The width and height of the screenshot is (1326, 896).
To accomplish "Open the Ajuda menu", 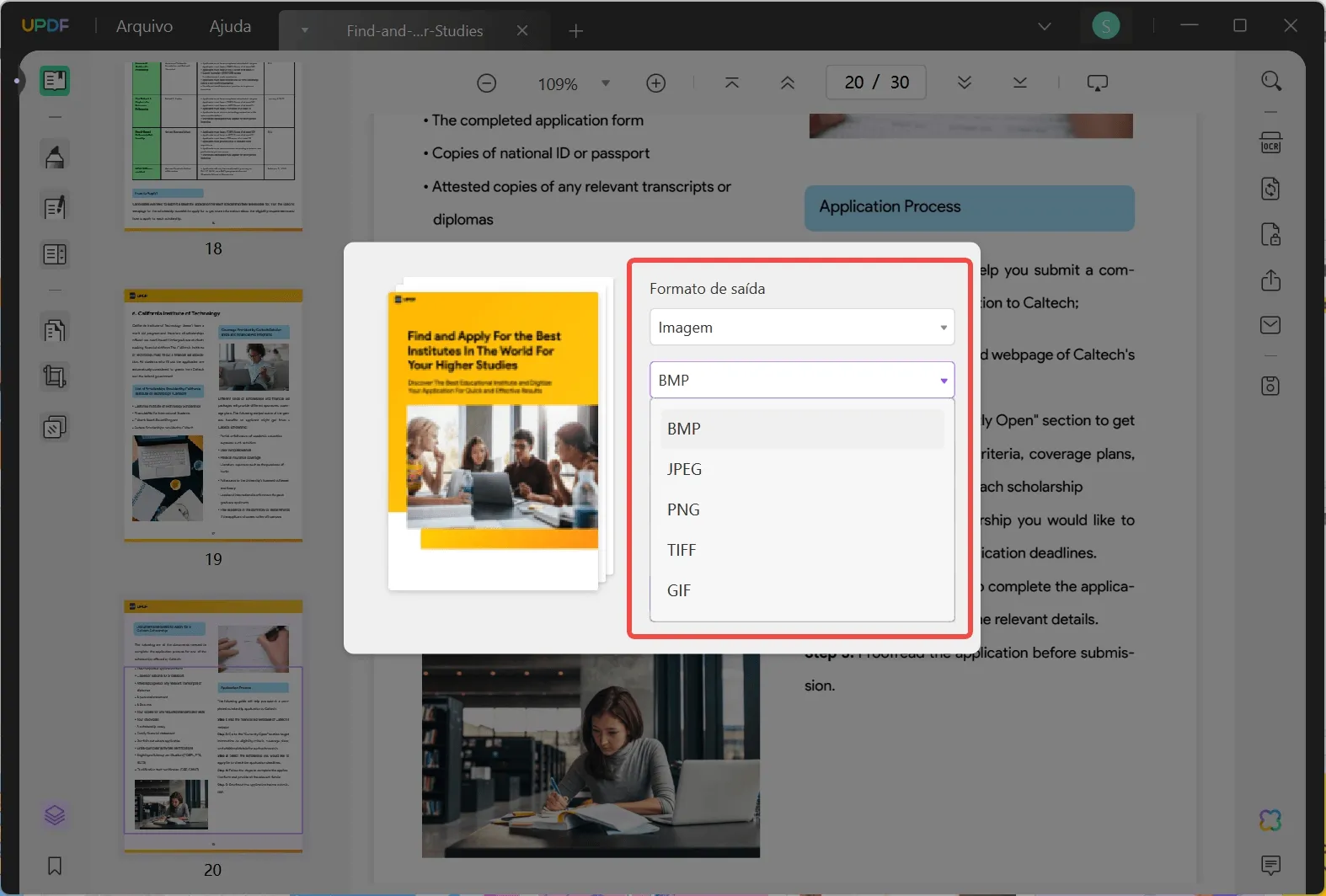I will tap(230, 26).
